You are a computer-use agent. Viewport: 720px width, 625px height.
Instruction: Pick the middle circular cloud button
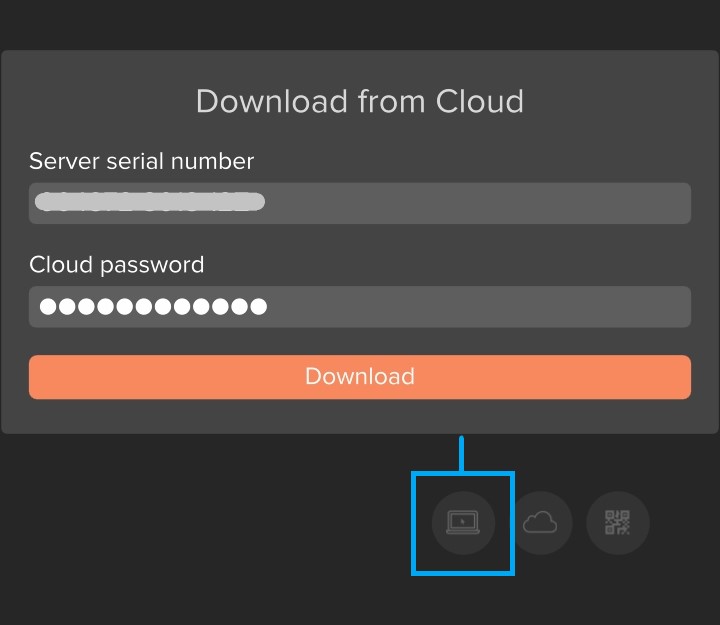(540, 522)
